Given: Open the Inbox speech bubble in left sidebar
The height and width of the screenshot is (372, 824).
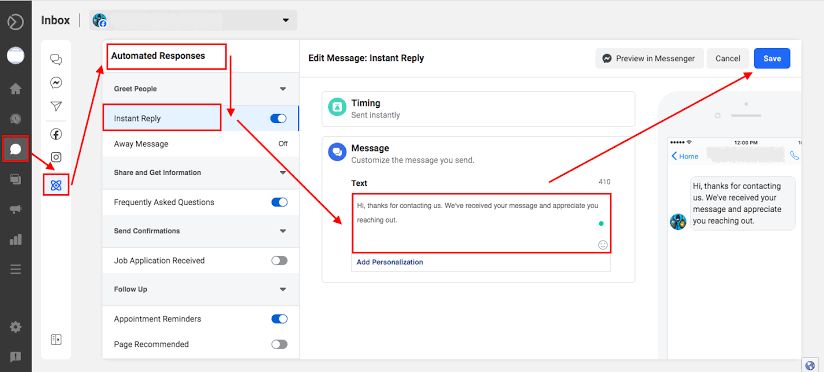Looking at the screenshot, I should tap(16, 149).
